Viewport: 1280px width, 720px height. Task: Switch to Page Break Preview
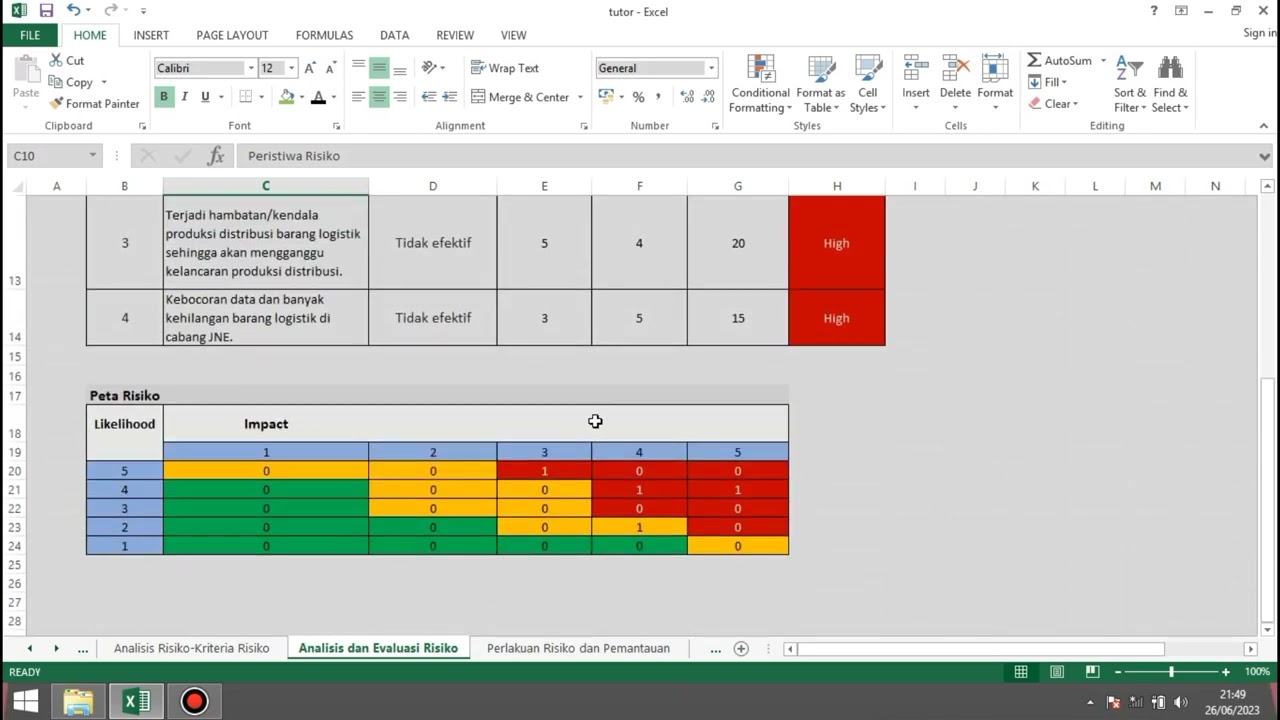click(1093, 672)
